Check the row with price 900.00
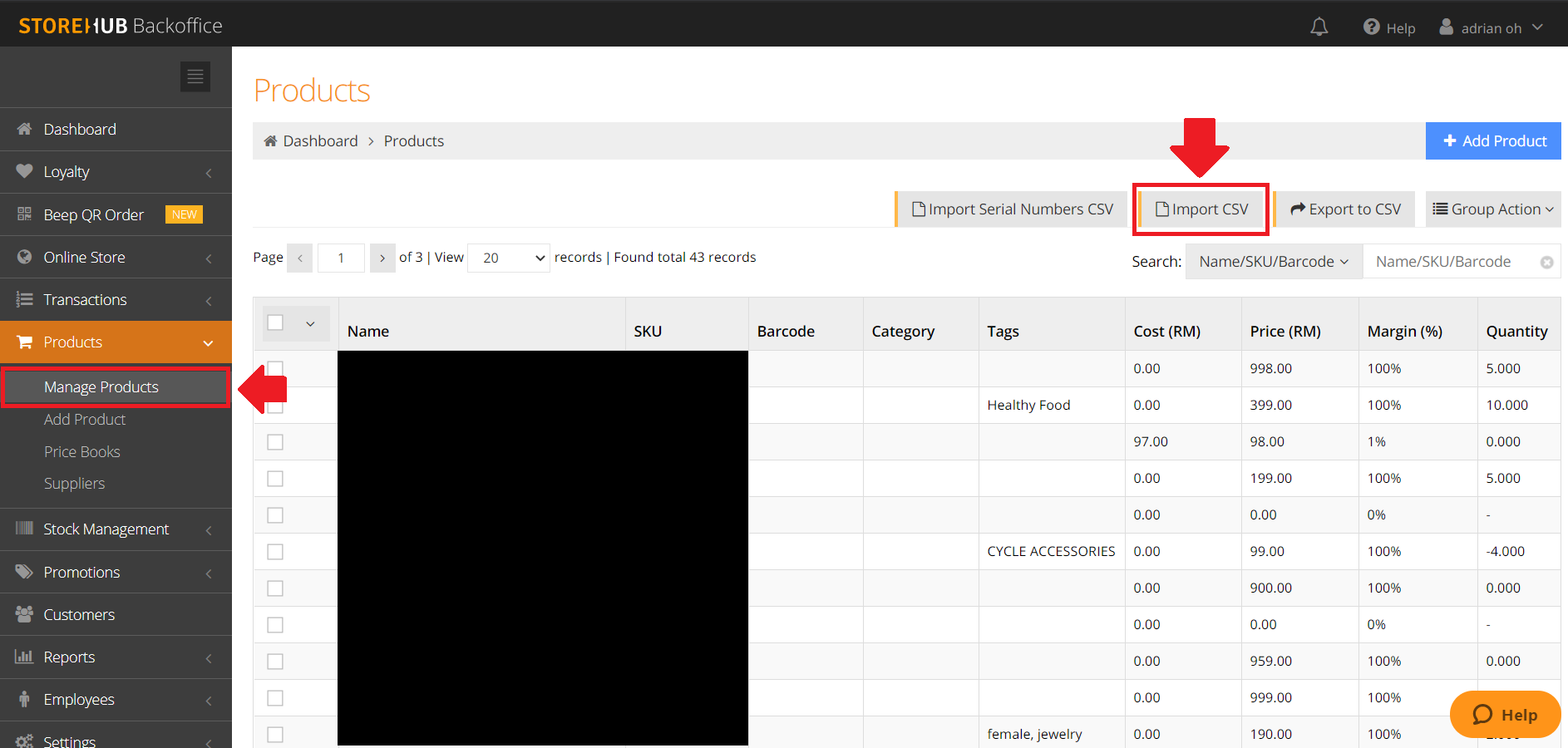1568x748 pixels. [x=275, y=588]
